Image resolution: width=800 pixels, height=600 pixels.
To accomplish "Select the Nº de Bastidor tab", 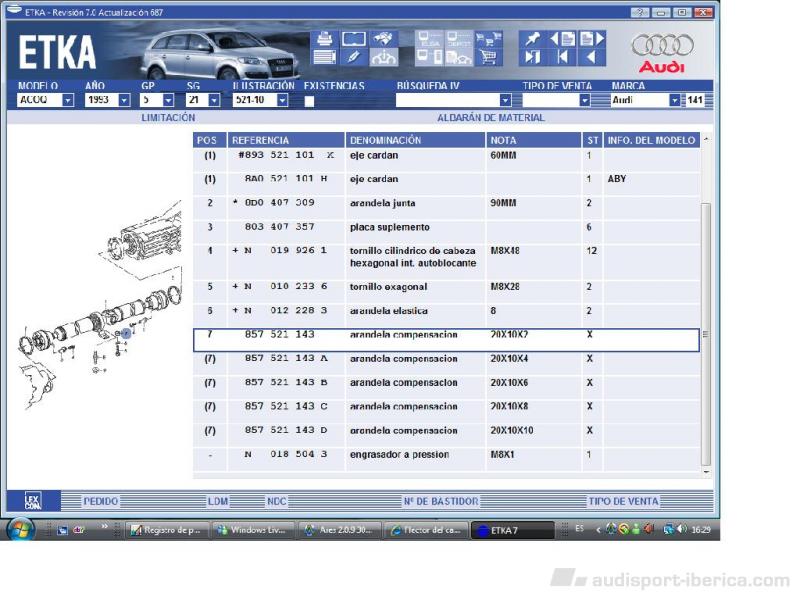I will pos(440,501).
